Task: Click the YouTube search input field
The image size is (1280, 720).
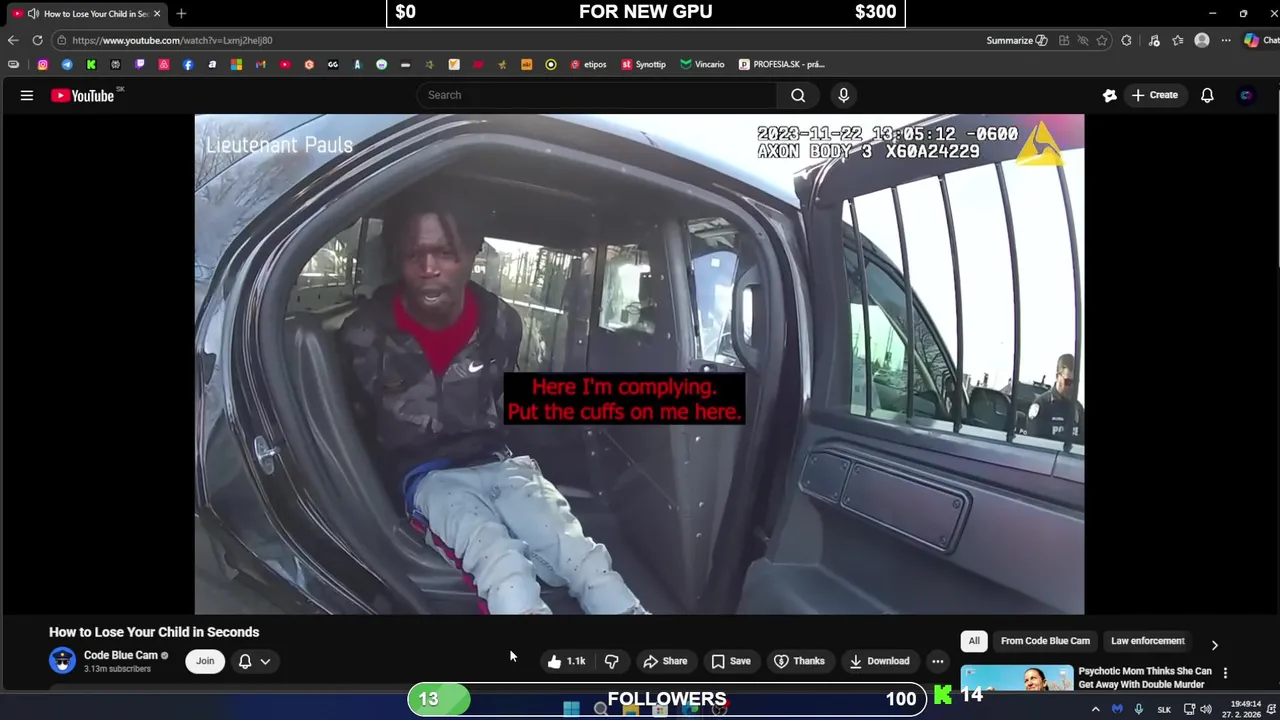Action: pyautogui.click(x=596, y=95)
